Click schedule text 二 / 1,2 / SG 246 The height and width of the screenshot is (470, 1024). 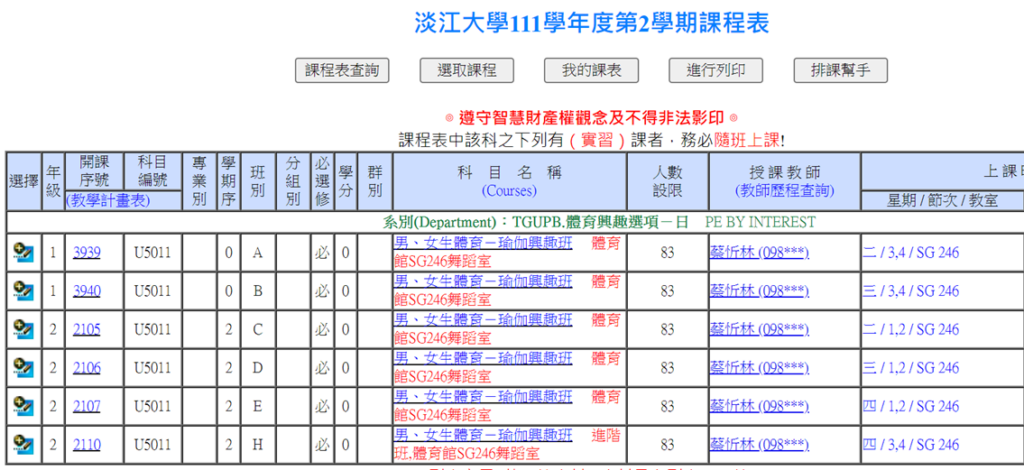(911, 330)
